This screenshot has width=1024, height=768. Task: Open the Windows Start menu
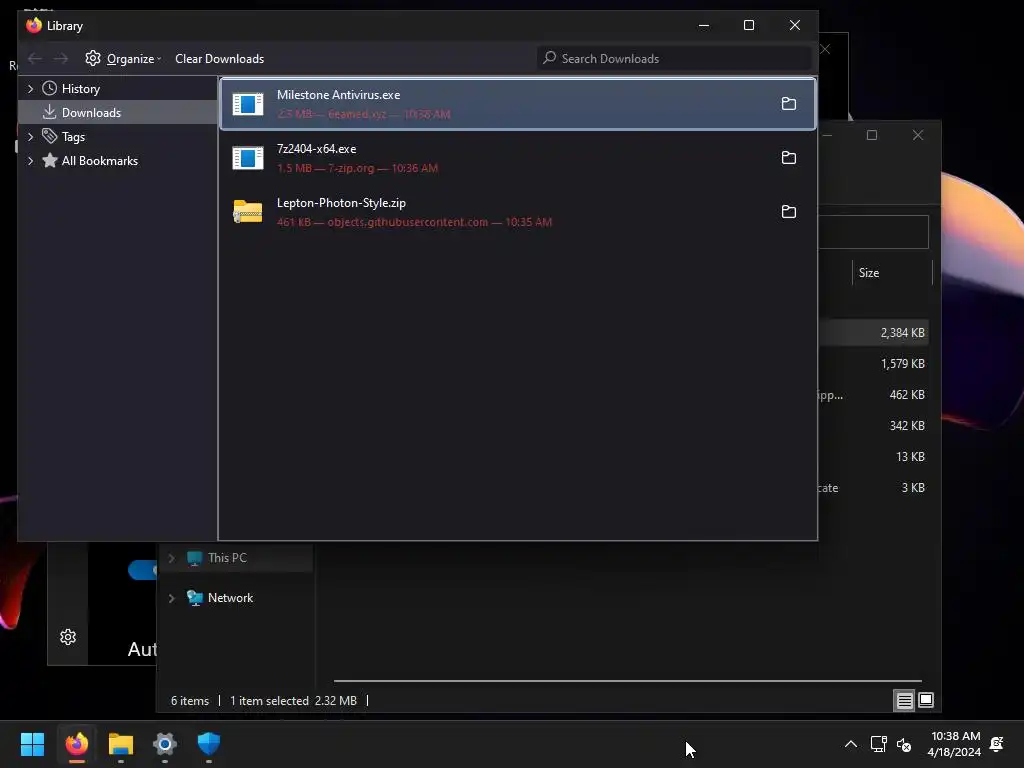(x=32, y=744)
